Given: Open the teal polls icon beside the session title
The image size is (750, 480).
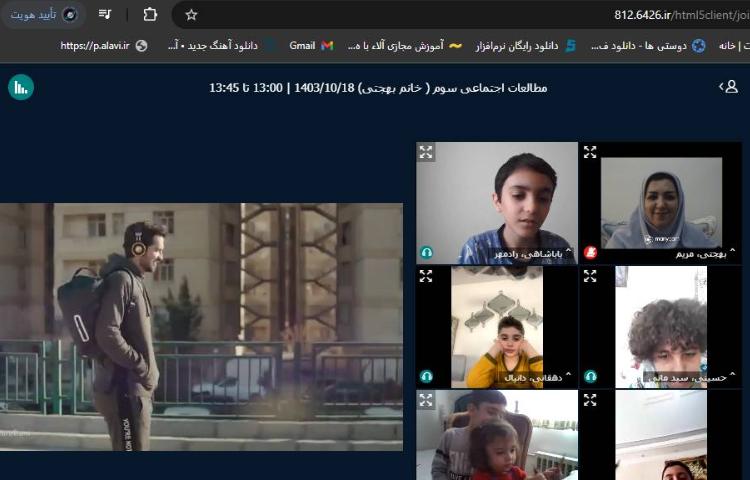Looking at the screenshot, I should (x=21, y=87).
